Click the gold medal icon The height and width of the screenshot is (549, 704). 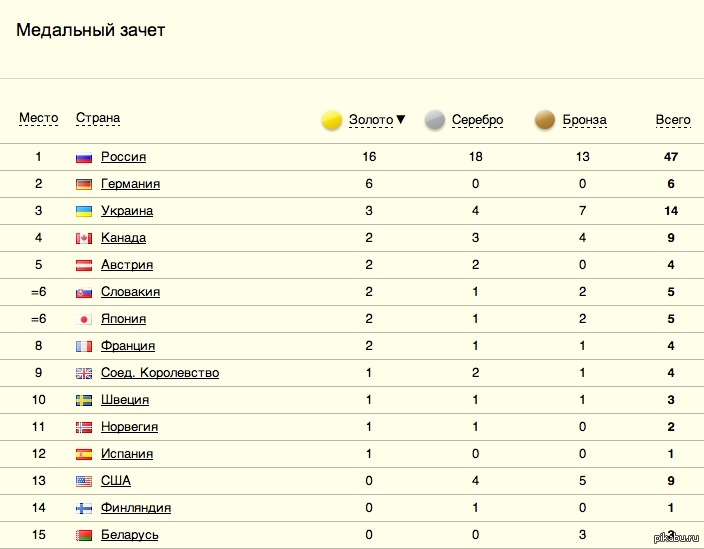[332, 120]
